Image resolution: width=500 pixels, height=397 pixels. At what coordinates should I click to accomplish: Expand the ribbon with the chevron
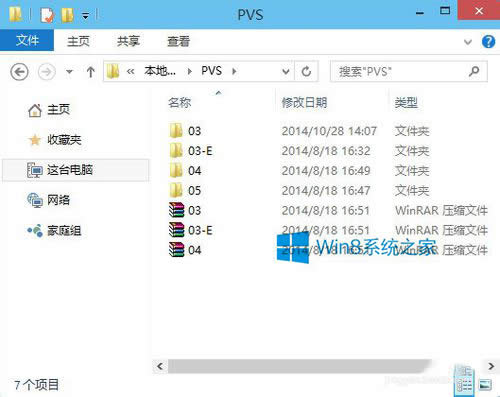pos(468,42)
